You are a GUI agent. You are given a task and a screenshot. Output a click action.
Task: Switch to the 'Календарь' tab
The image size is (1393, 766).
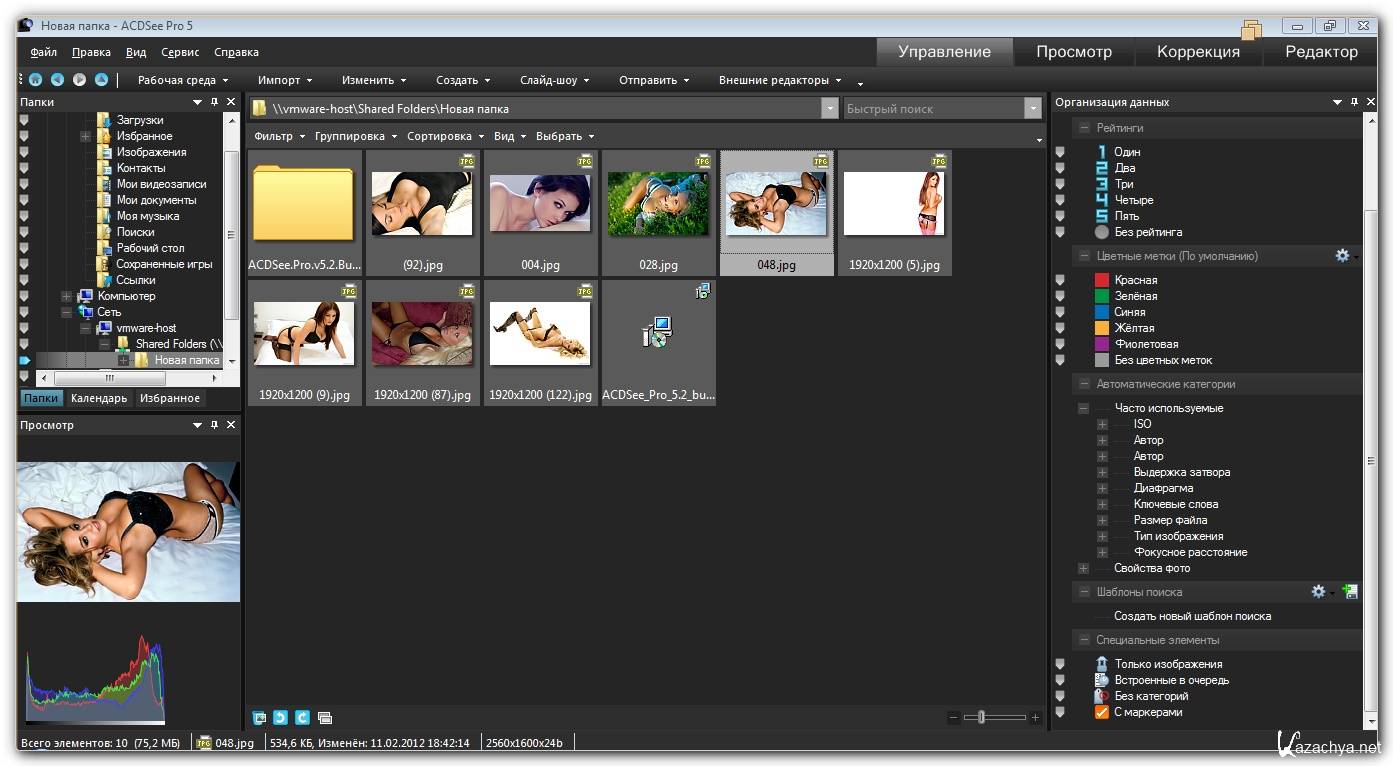pyautogui.click(x=99, y=398)
